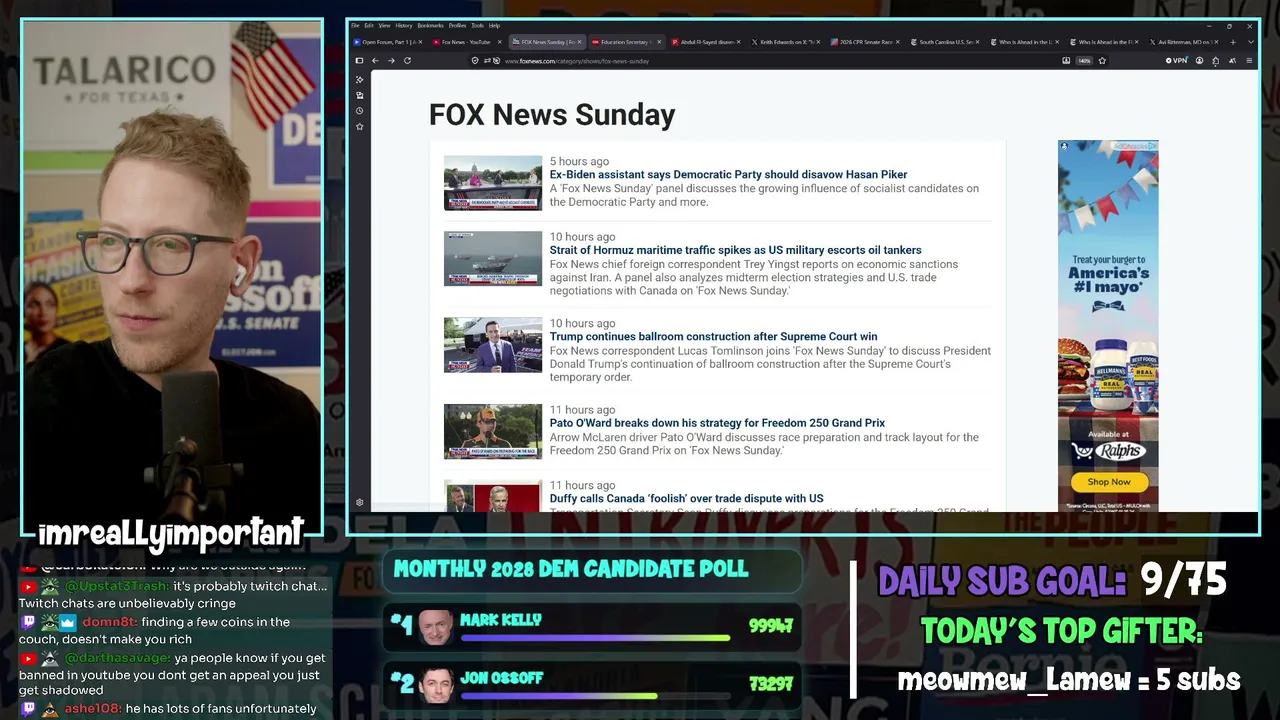Image resolution: width=1280 pixels, height=720 pixels.
Task: Open the extensions toolbar icon
Action: (x=1215, y=61)
